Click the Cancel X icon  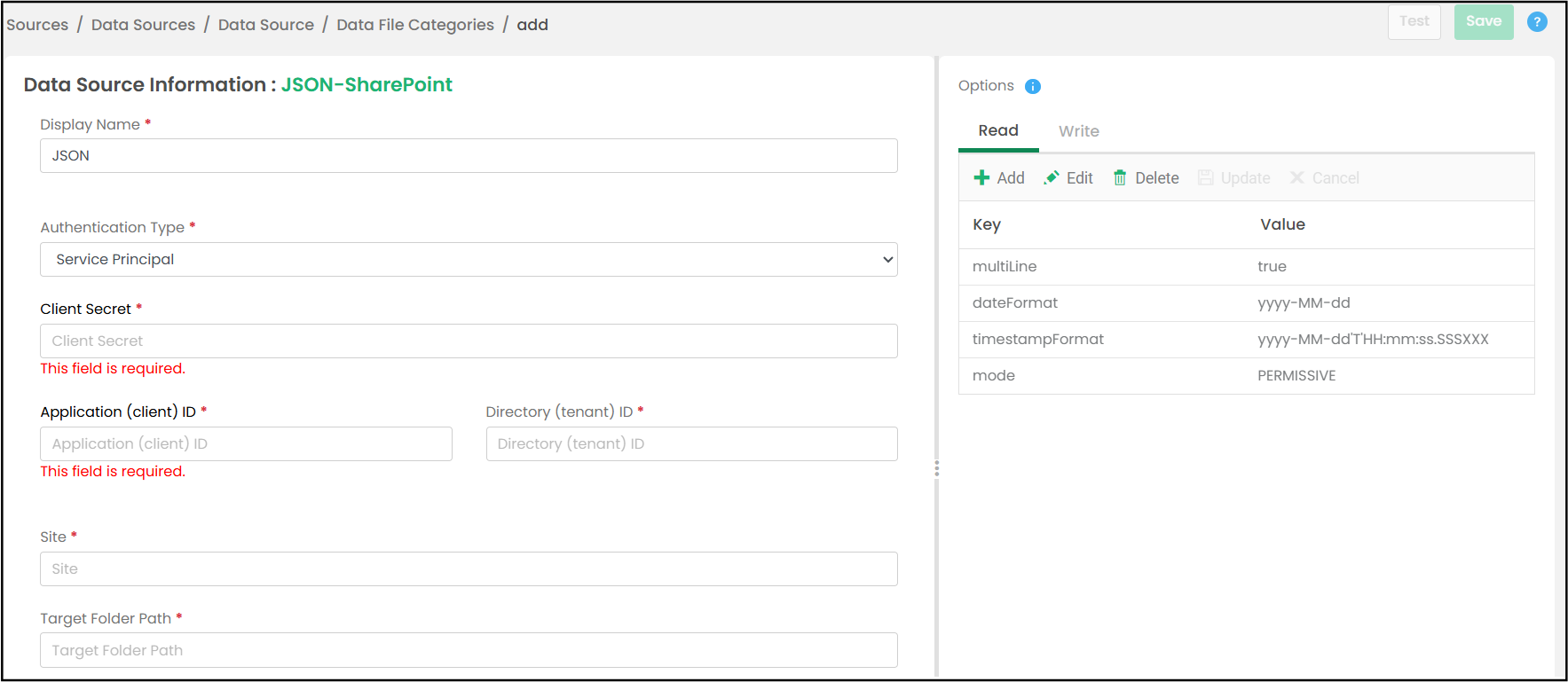(1296, 177)
